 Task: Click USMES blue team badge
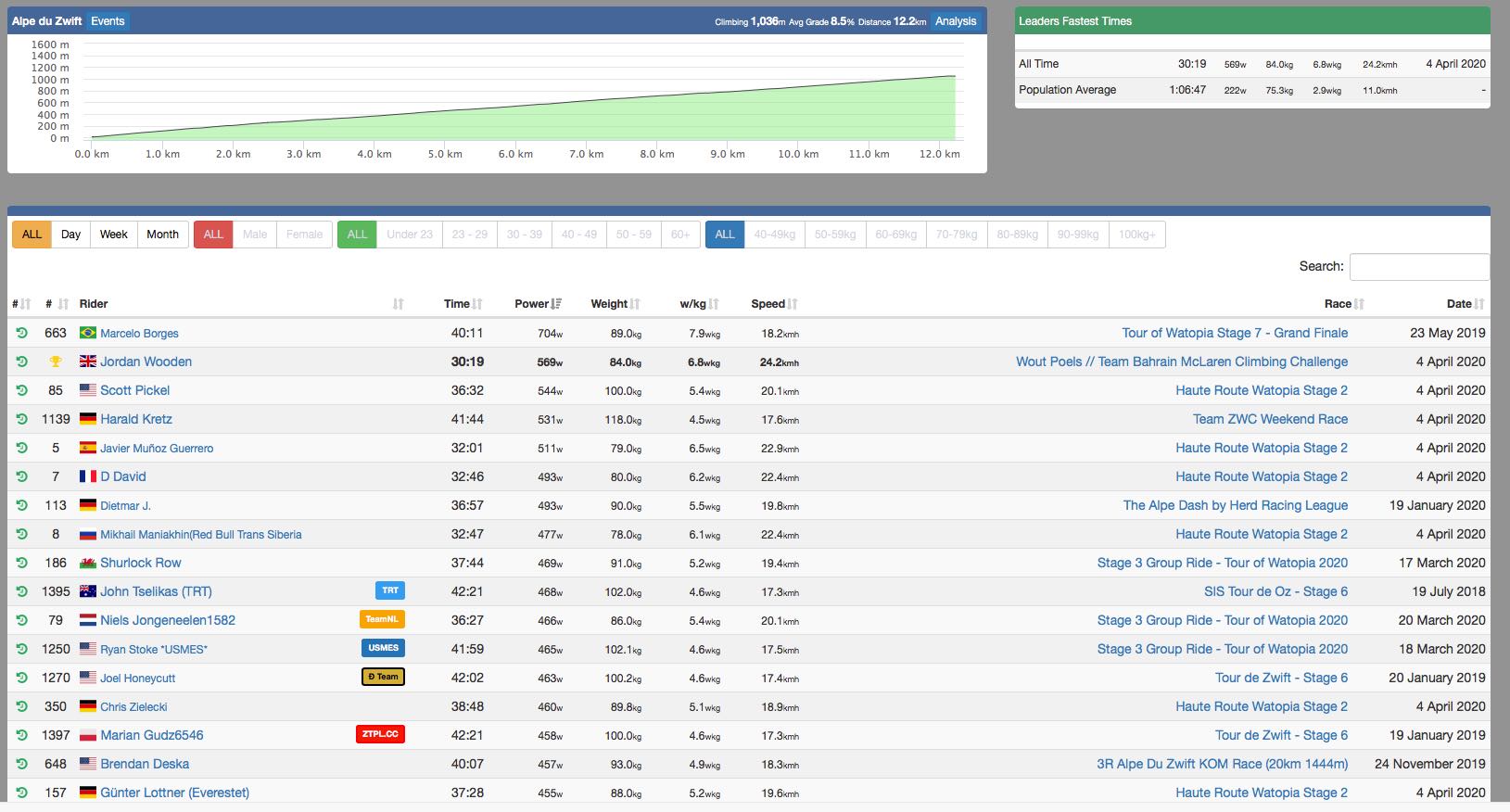[x=383, y=648]
